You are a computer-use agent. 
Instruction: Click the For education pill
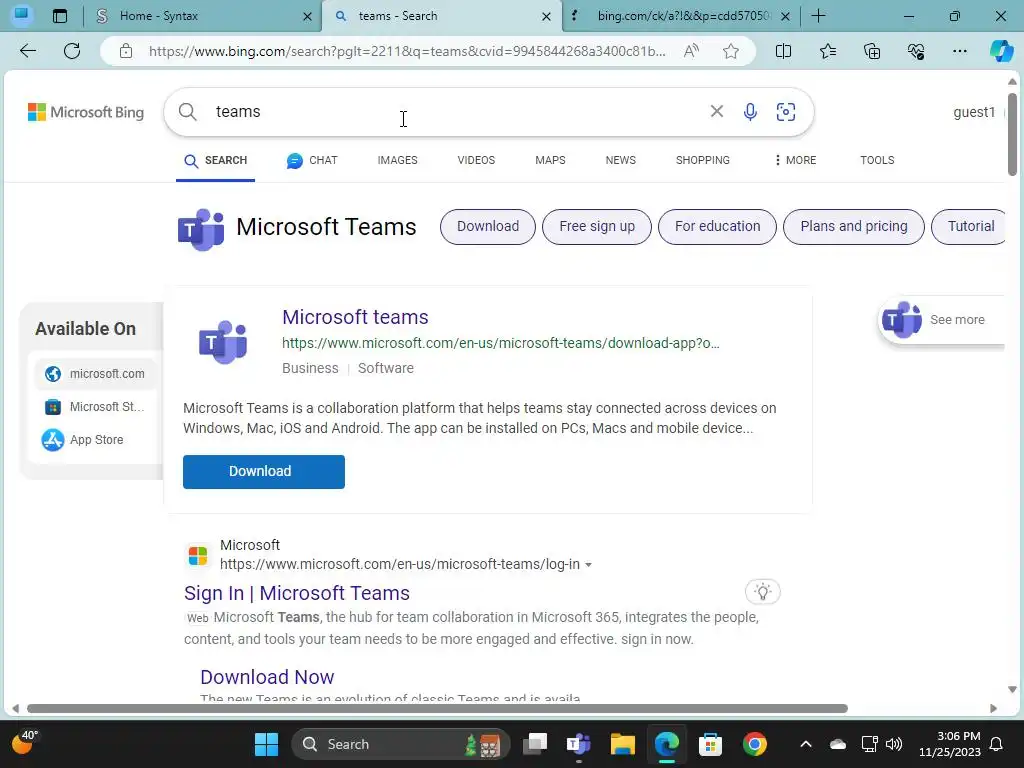point(717,227)
